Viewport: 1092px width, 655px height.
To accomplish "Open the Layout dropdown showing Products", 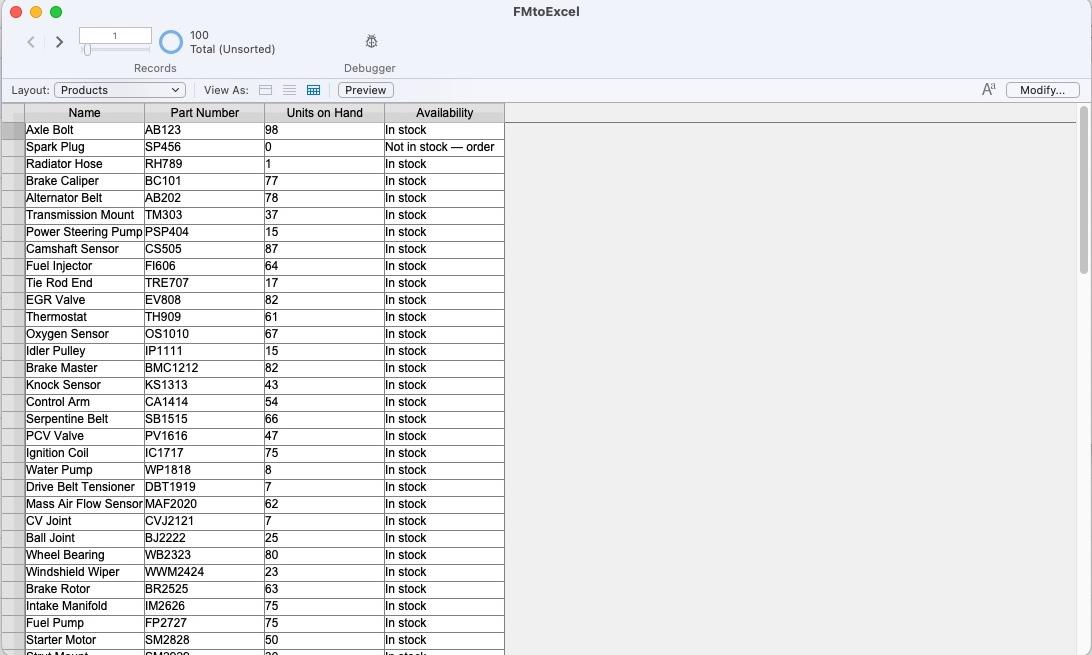I will tap(119, 89).
